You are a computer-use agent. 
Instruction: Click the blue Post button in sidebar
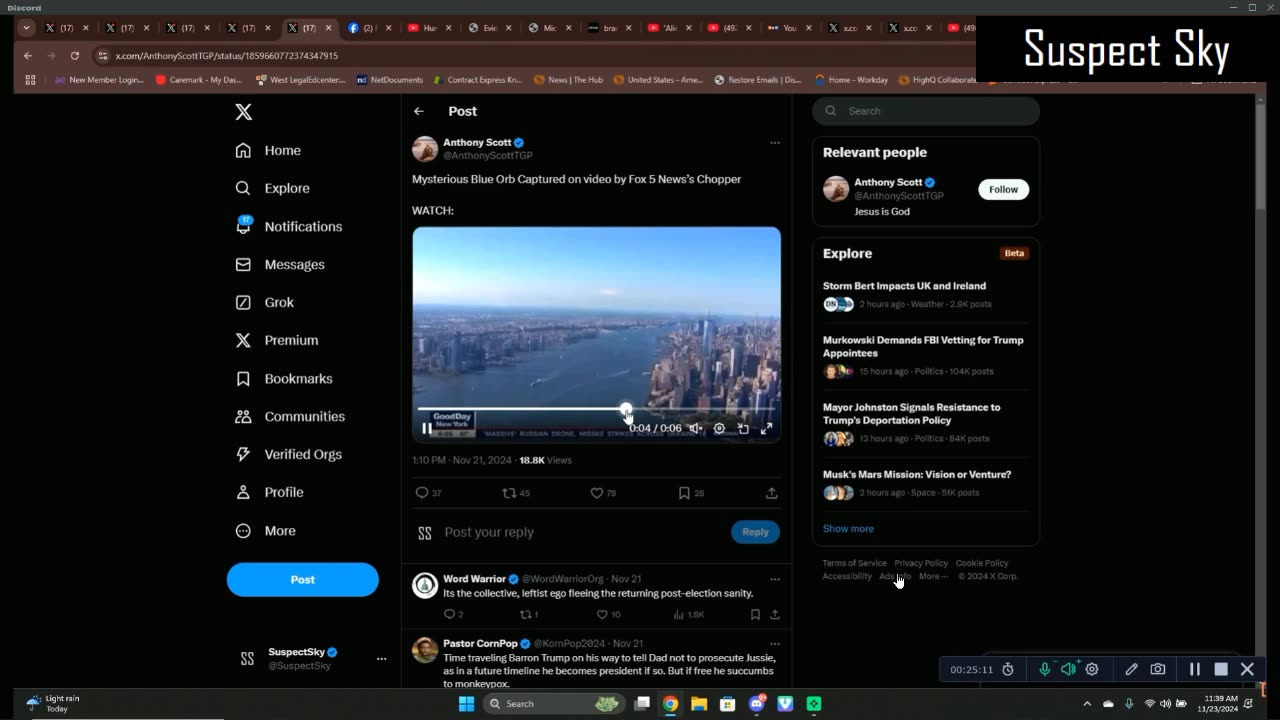302,579
